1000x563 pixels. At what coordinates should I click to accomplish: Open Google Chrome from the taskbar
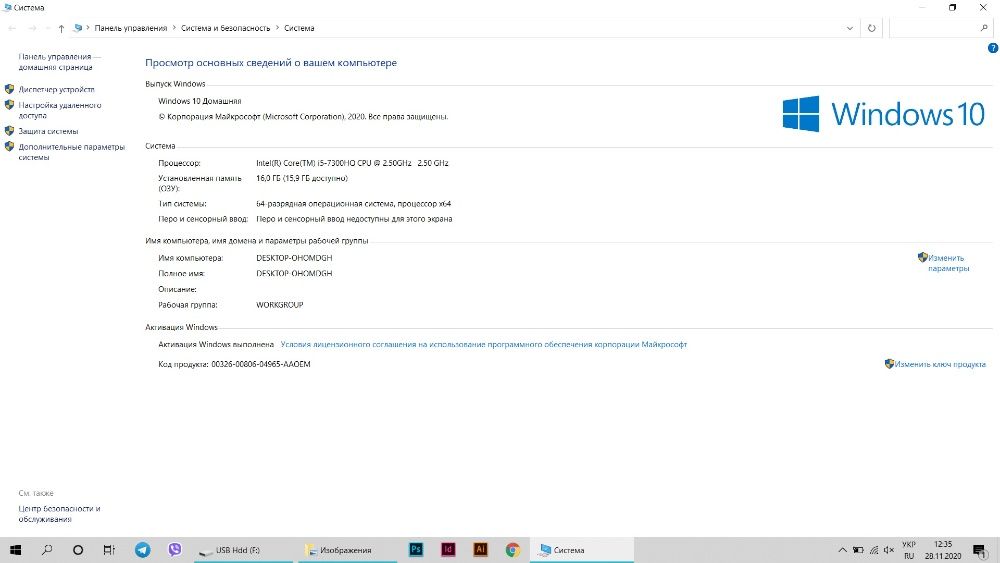(x=513, y=550)
